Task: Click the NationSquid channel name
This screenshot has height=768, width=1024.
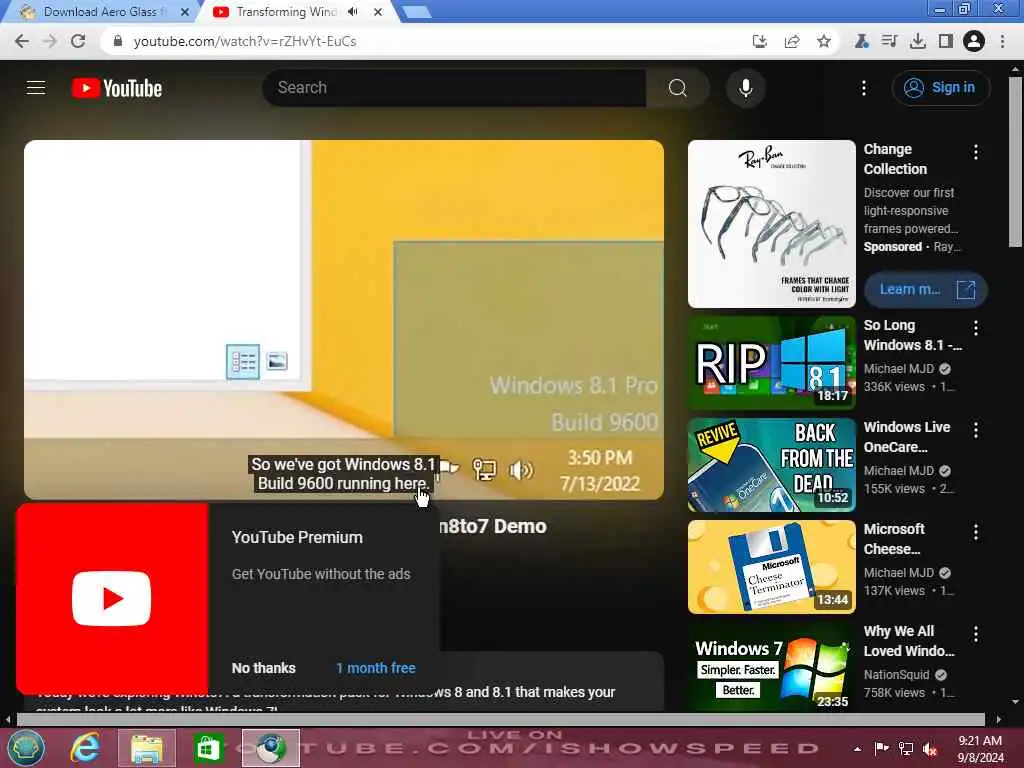Action: pyautogui.click(x=896, y=675)
